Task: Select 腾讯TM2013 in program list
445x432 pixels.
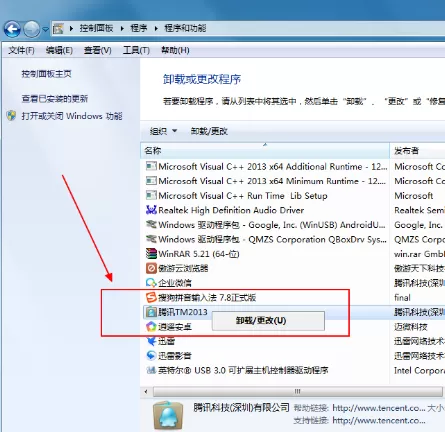Action: pyautogui.click(x=183, y=312)
